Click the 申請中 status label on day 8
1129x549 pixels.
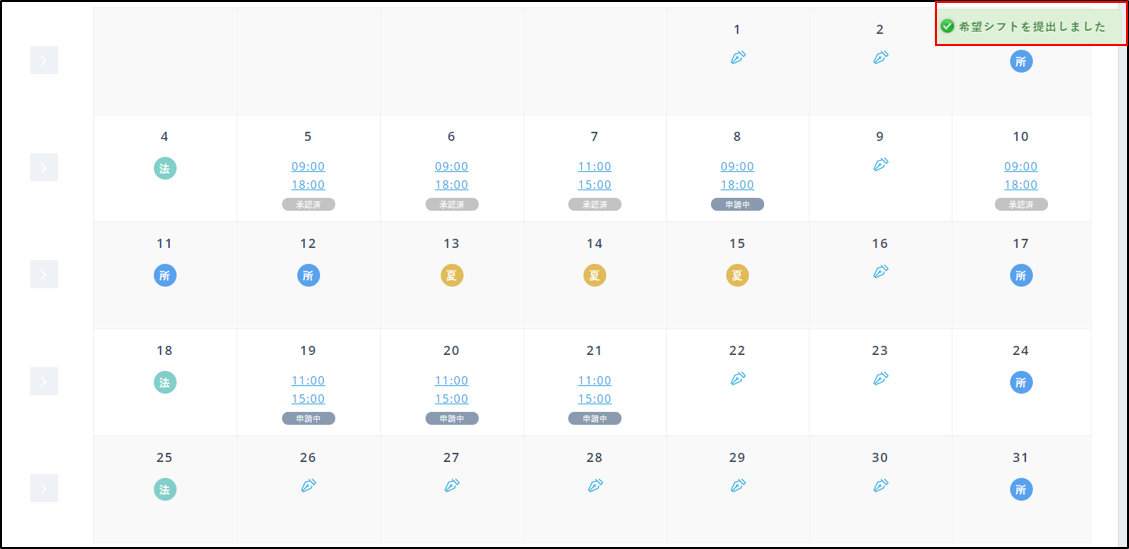point(738,204)
